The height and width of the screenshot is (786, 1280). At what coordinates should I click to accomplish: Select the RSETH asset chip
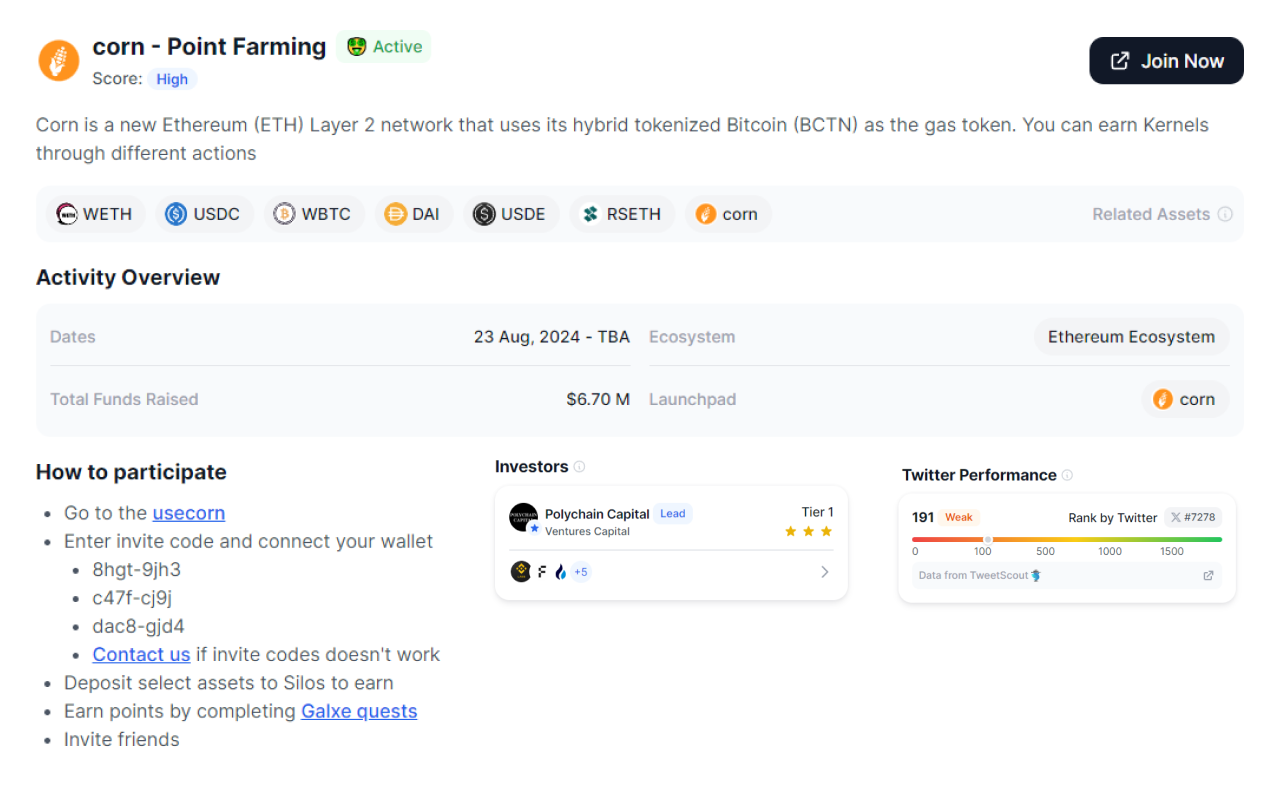[x=622, y=214]
